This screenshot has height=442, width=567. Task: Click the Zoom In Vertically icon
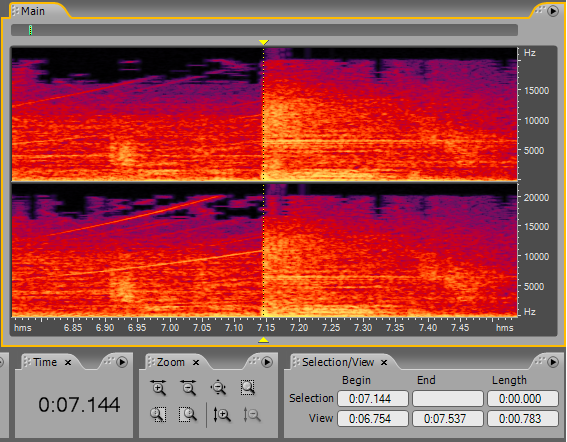coord(222,415)
